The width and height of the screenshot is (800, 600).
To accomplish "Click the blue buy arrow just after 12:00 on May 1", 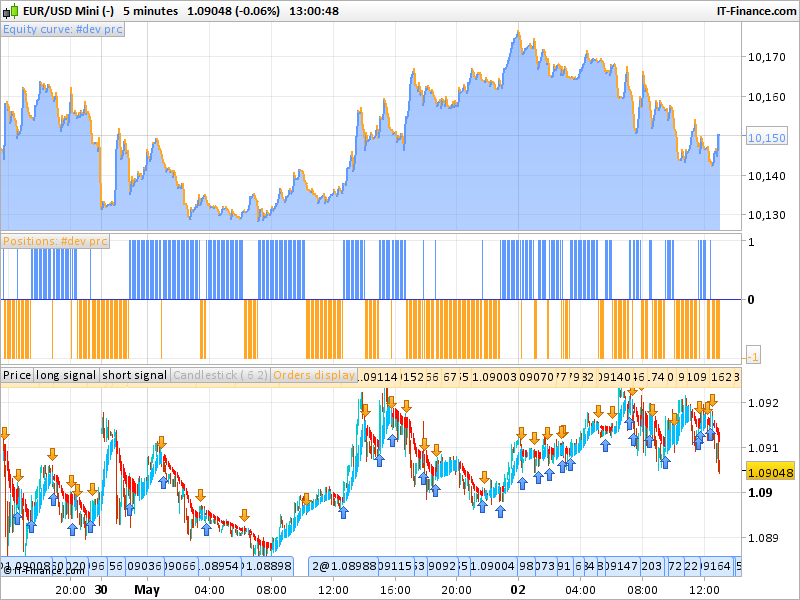I will click(x=343, y=512).
